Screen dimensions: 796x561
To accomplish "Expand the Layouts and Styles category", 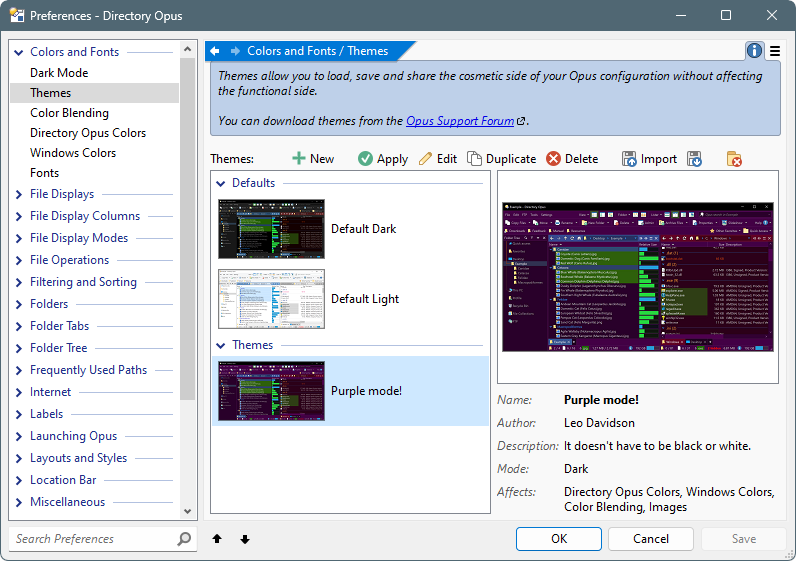I will tap(19, 458).
